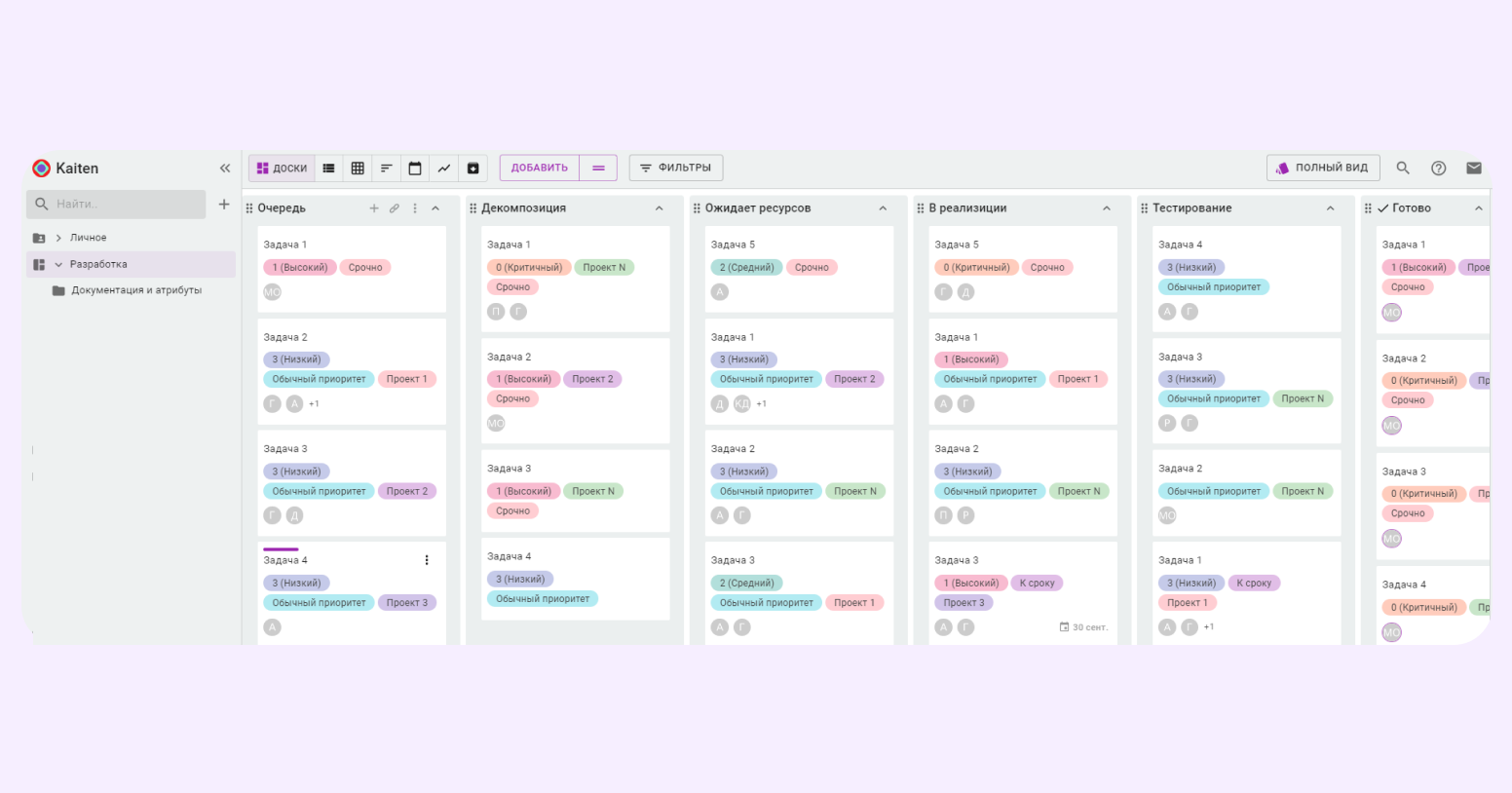Click the help question mark icon

coord(1438,169)
